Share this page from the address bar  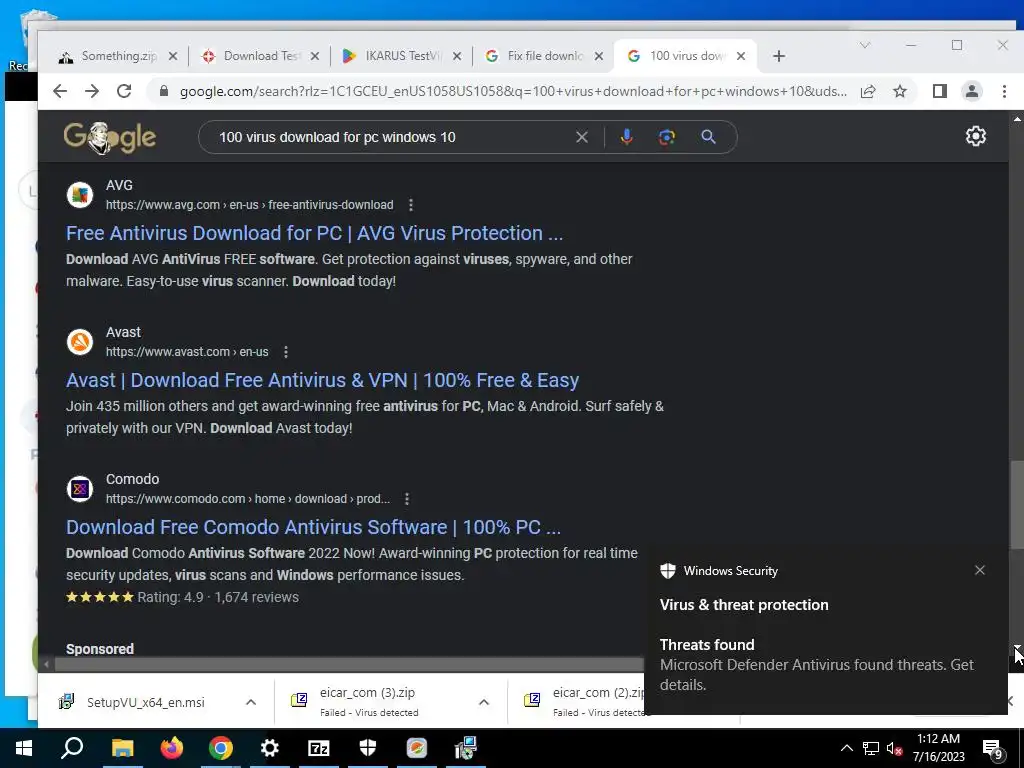(868, 91)
